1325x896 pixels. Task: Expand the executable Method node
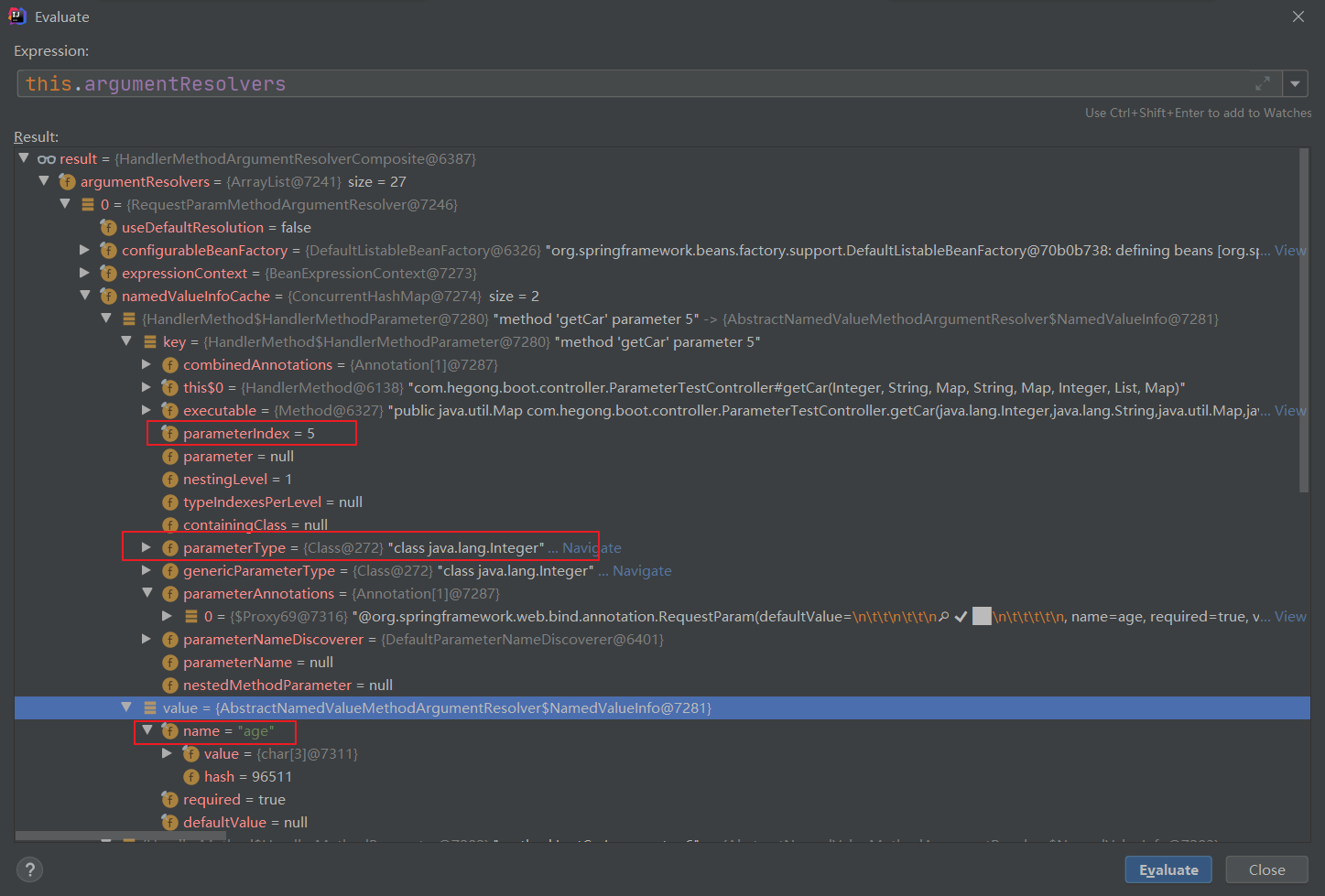click(x=147, y=410)
